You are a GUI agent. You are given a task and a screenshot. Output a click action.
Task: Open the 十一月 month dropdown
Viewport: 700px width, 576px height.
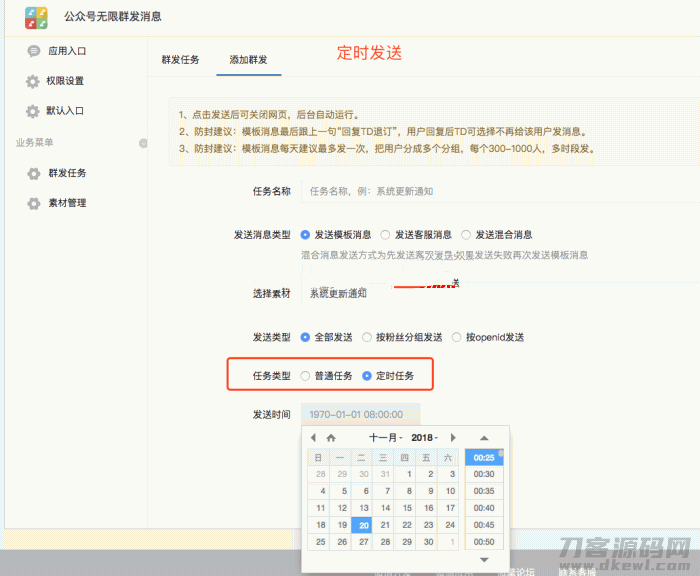pos(385,438)
